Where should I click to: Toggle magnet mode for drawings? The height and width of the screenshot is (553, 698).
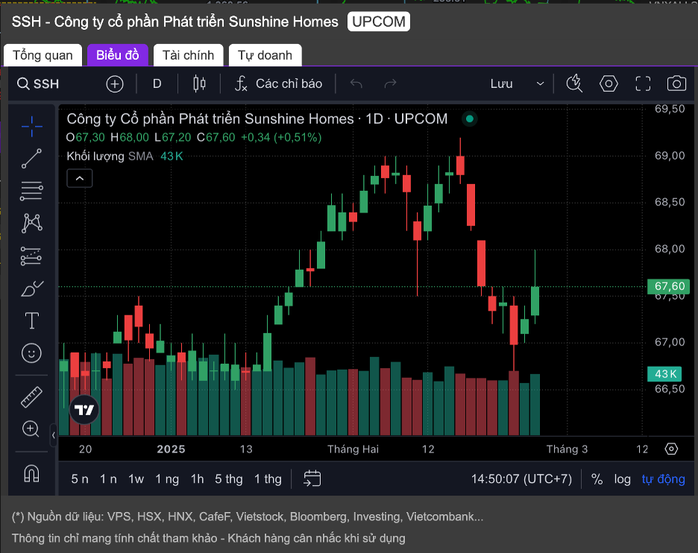click(32, 473)
